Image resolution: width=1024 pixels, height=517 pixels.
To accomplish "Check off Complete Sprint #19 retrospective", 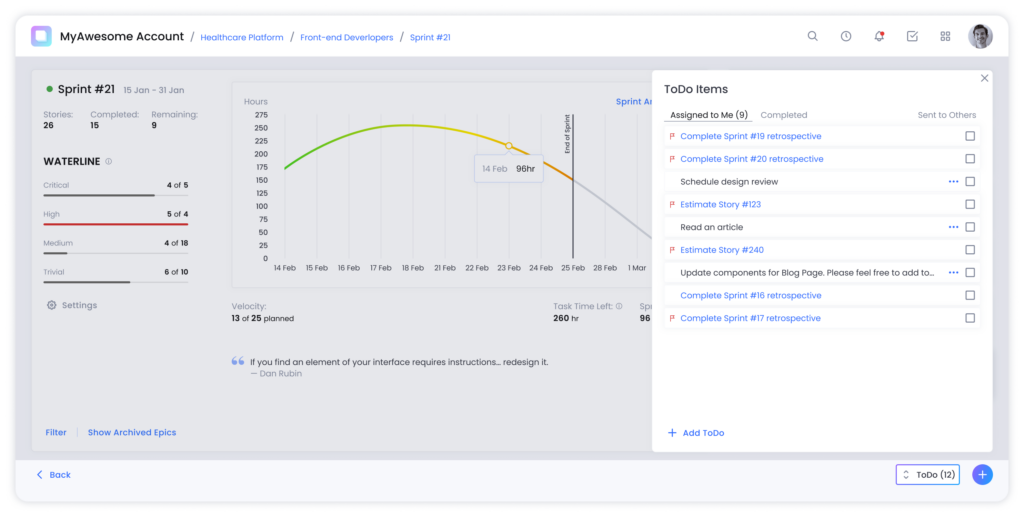I will 970,136.
